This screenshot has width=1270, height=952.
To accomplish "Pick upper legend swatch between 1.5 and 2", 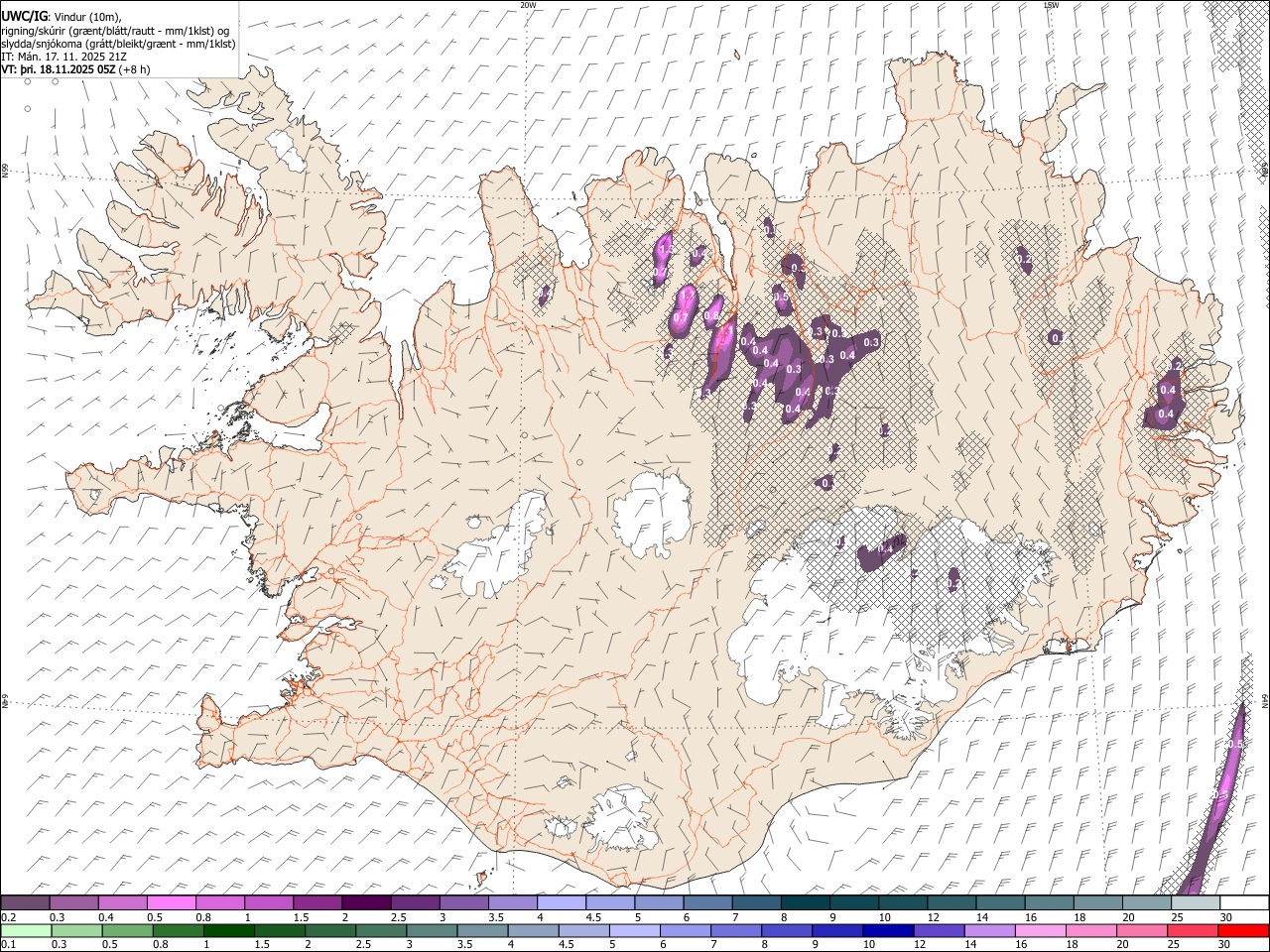I will [317, 903].
